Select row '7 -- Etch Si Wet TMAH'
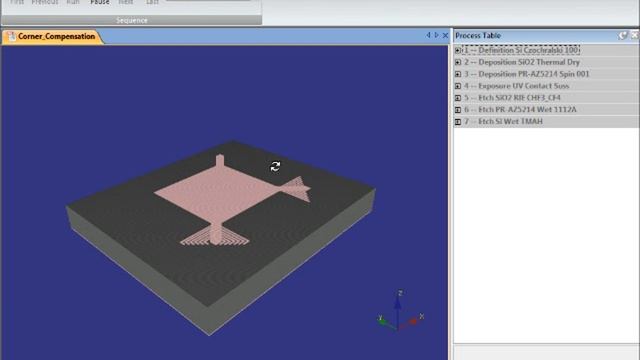The height and width of the screenshot is (360, 640). pyautogui.click(x=546, y=121)
